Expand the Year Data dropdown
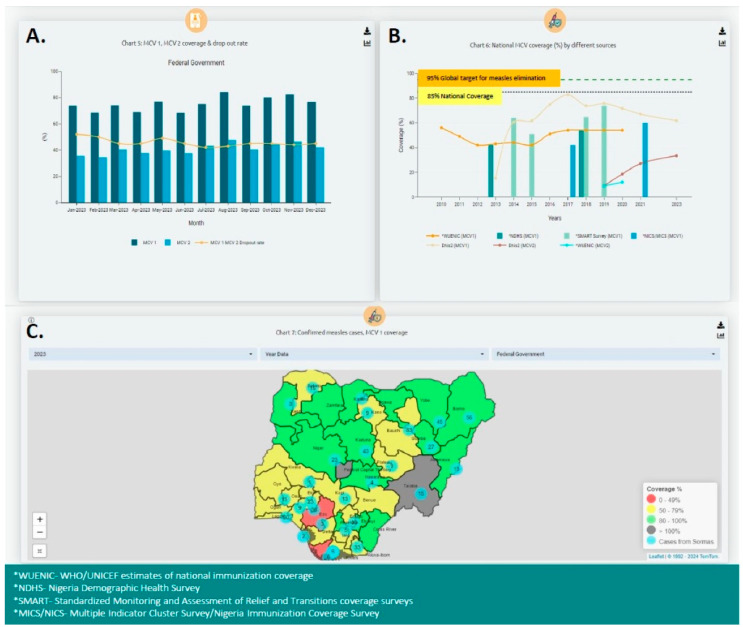This screenshot has width=743, height=627. [x=374, y=354]
